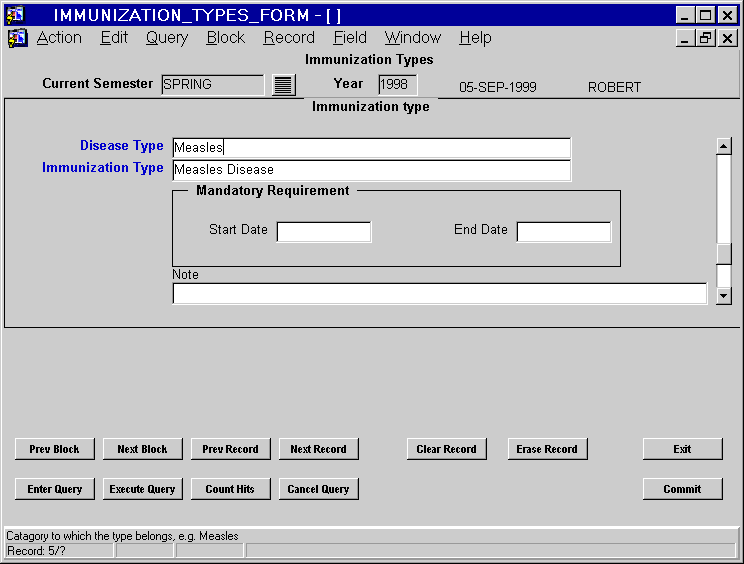This screenshot has height=564, width=744.
Task: Advance with the Next Record button
Action: coord(318,449)
